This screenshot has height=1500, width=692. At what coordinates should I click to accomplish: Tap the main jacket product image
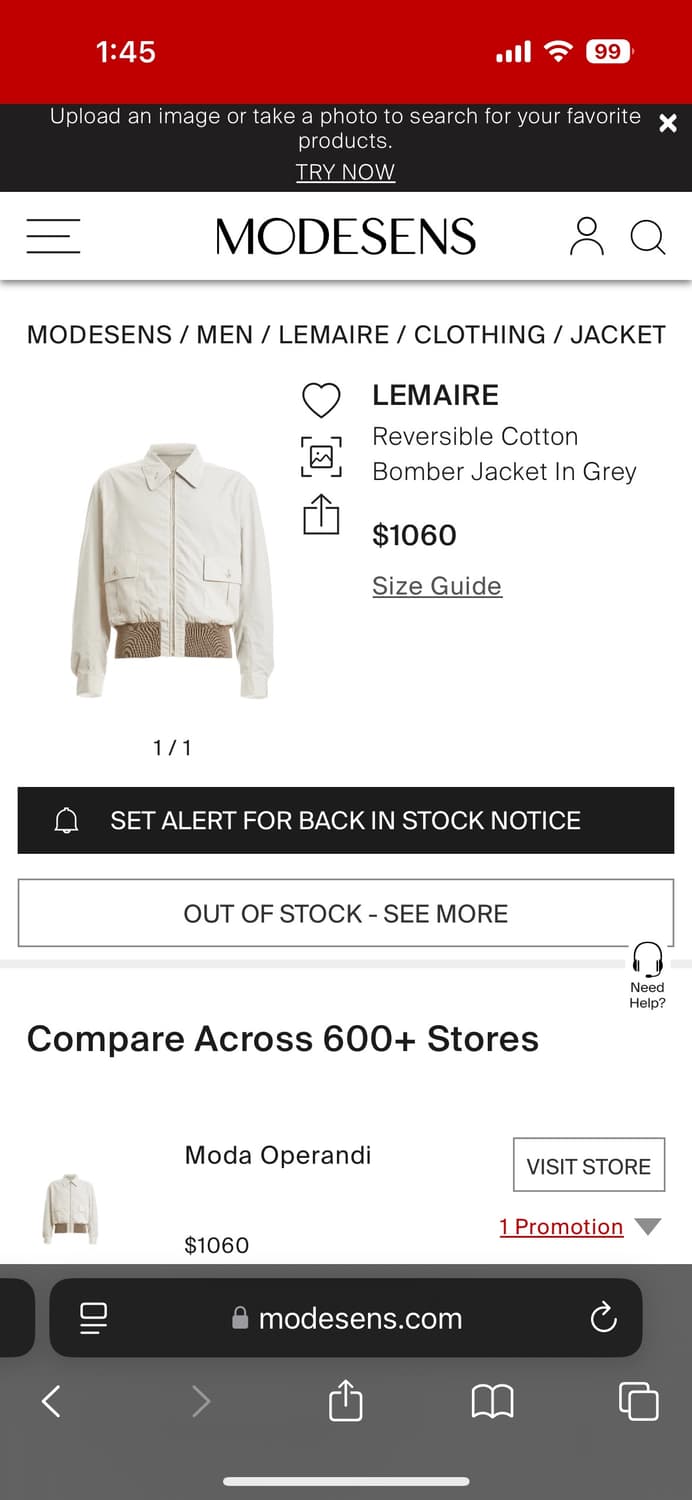point(172,570)
